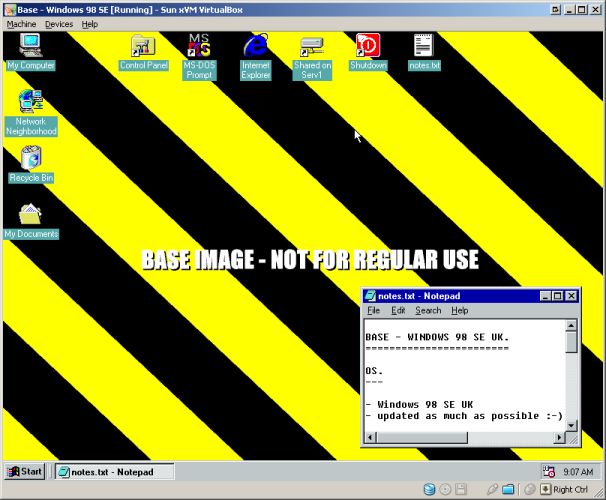
Task: Click the Windows Start button
Action: [x=25, y=471]
